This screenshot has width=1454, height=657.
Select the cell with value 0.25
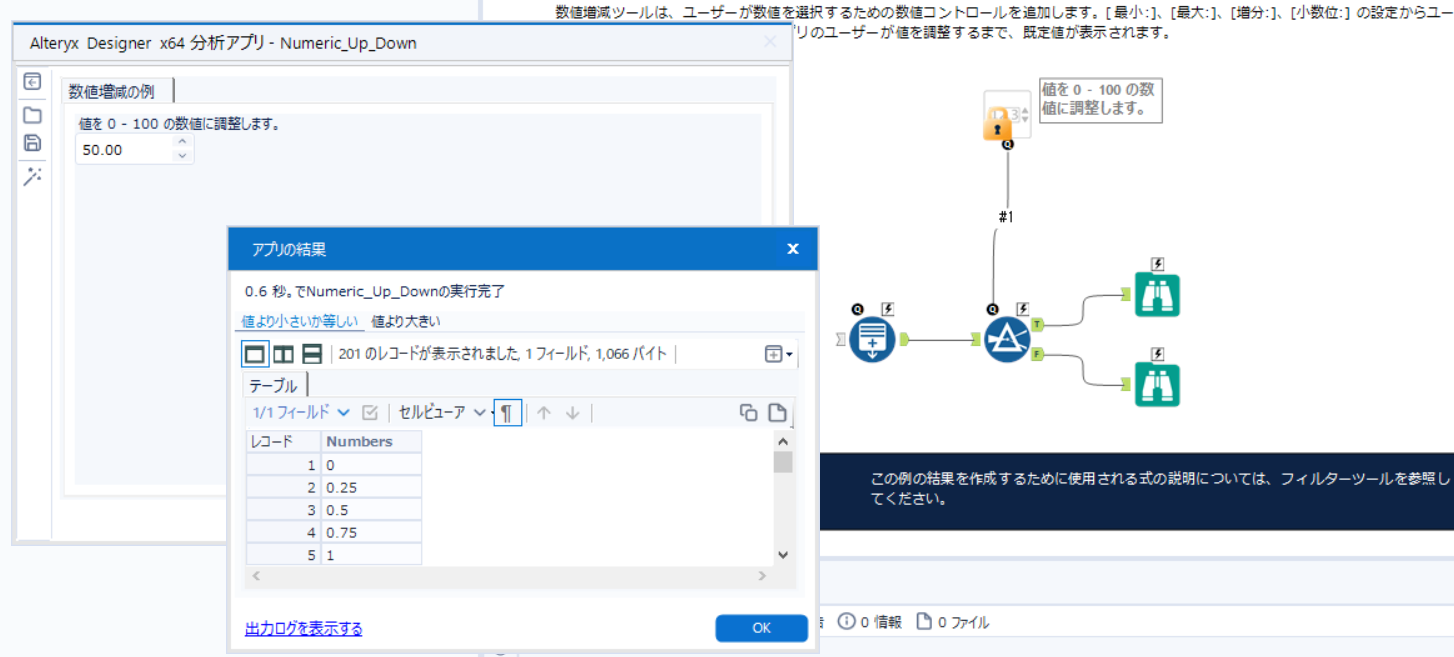click(x=371, y=487)
